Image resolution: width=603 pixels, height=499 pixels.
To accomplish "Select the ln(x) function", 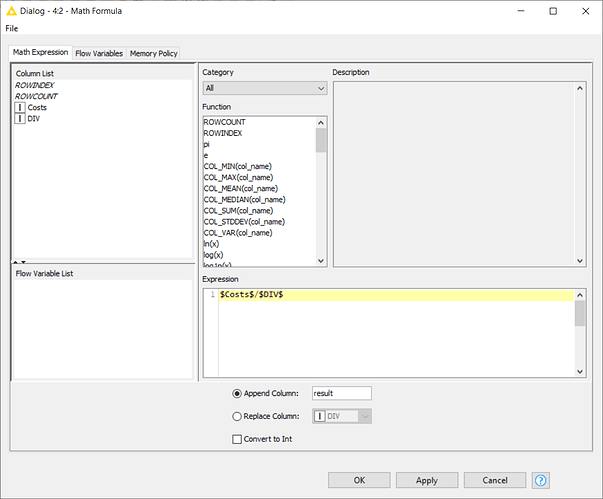I will [x=211, y=244].
